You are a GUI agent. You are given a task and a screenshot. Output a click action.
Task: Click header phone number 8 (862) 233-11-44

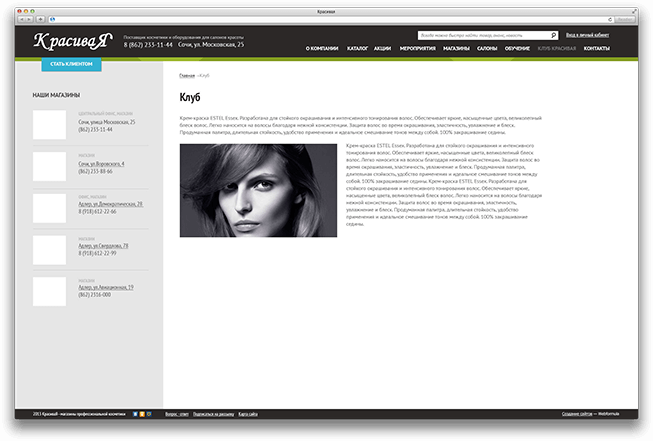coord(148,45)
